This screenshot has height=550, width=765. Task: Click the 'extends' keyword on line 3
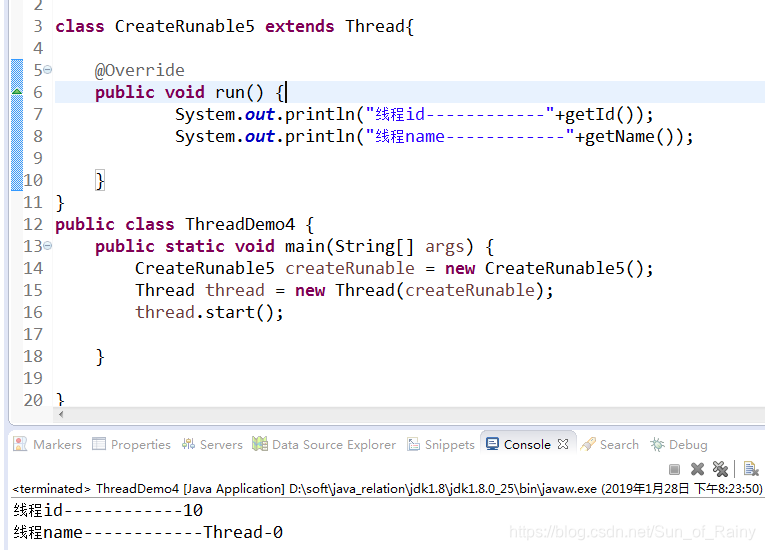(x=300, y=26)
